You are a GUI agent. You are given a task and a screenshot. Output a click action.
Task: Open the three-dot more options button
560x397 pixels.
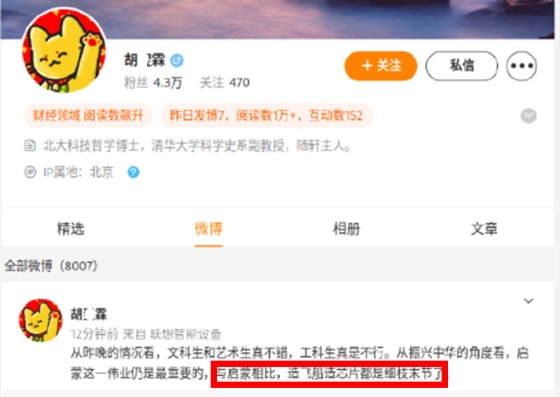point(521,66)
